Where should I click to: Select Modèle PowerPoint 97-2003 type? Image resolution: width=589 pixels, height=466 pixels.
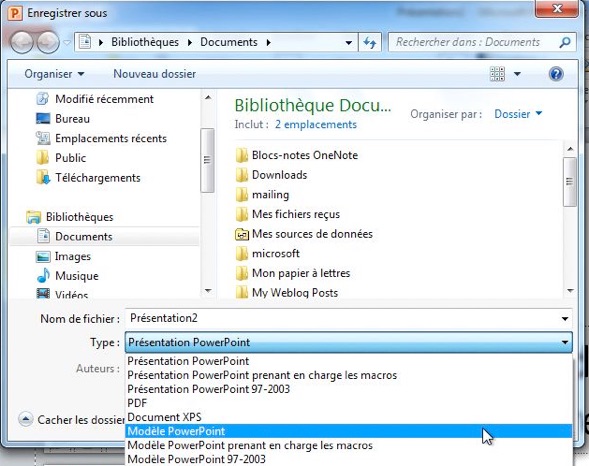(x=349, y=459)
